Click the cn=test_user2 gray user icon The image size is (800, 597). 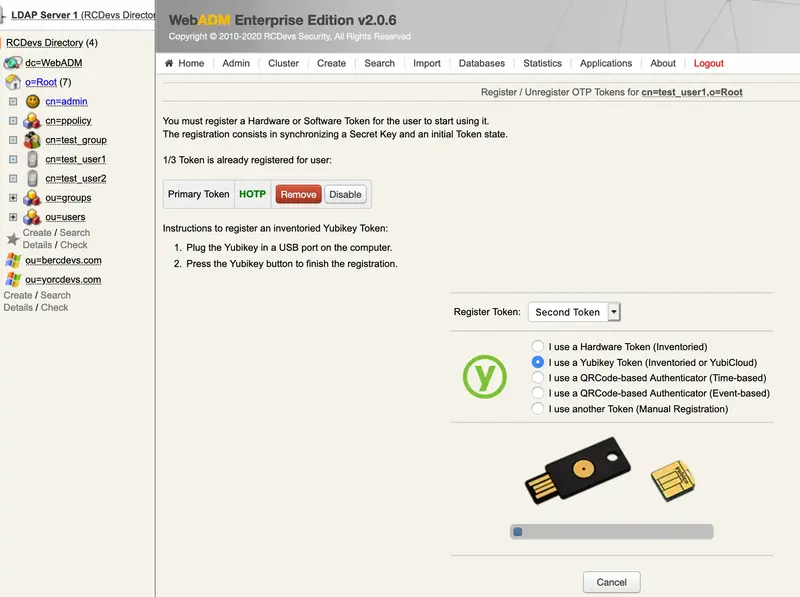click(x=32, y=179)
